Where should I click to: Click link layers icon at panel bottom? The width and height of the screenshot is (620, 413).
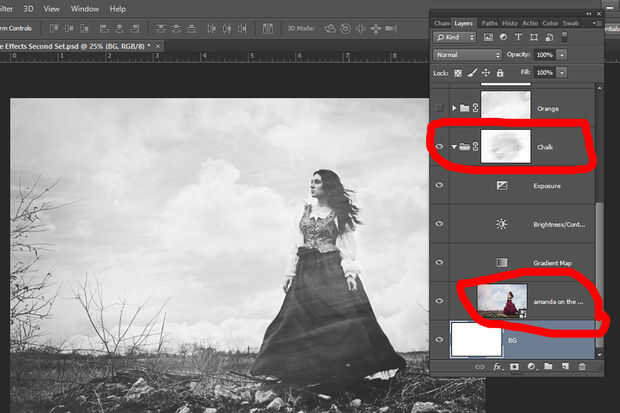[x=480, y=367]
